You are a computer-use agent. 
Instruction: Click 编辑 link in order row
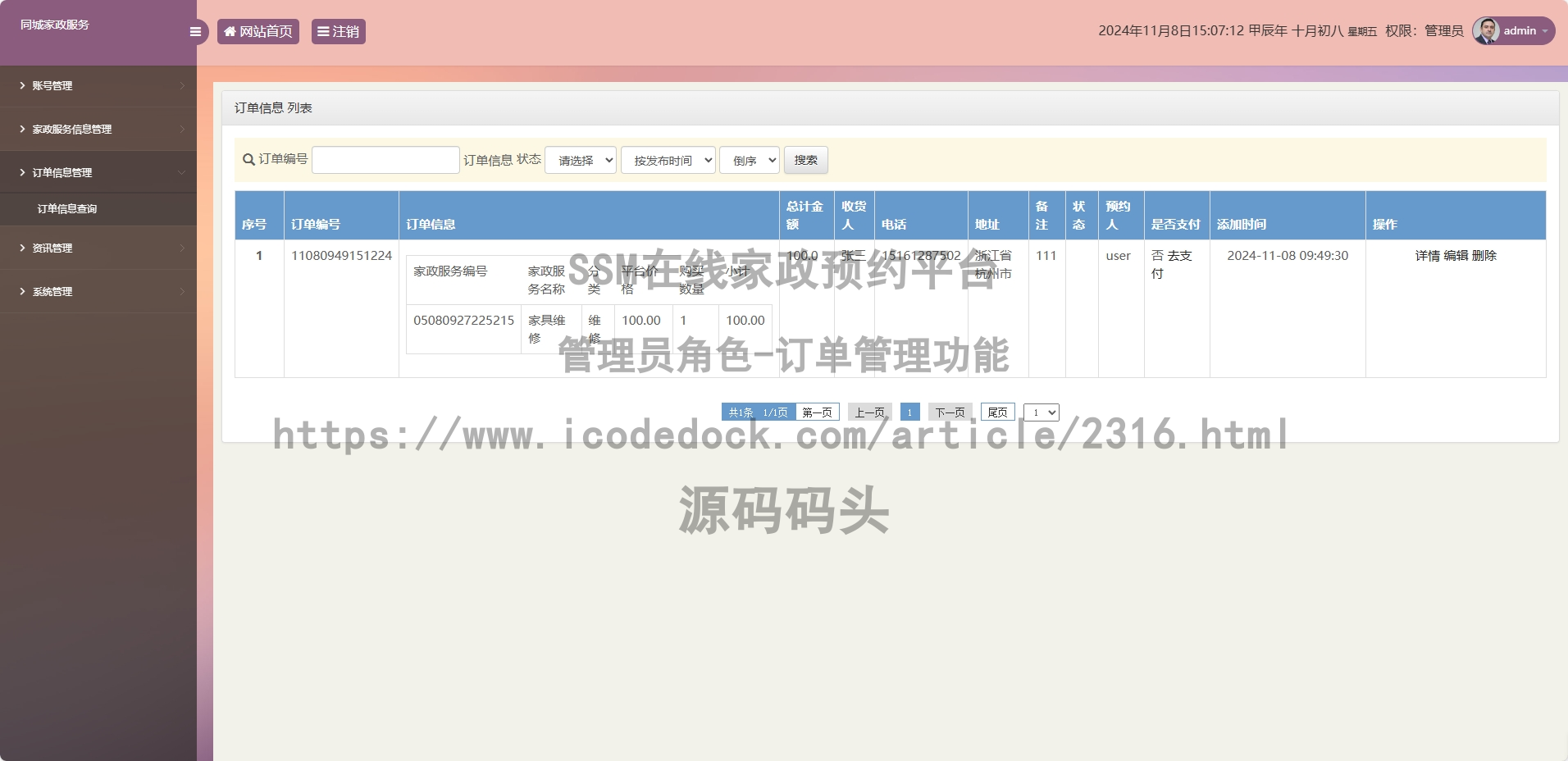click(x=1456, y=256)
